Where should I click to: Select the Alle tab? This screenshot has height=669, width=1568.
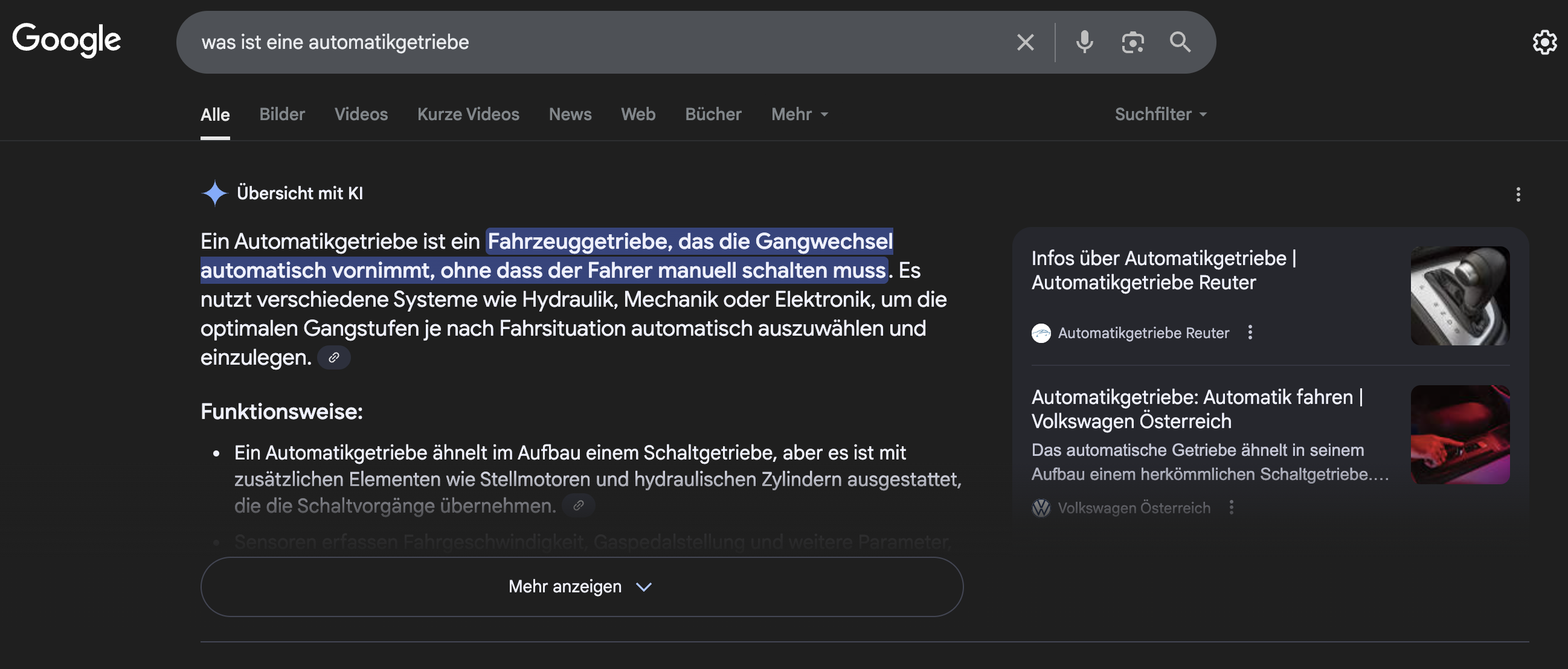pyautogui.click(x=215, y=115)
